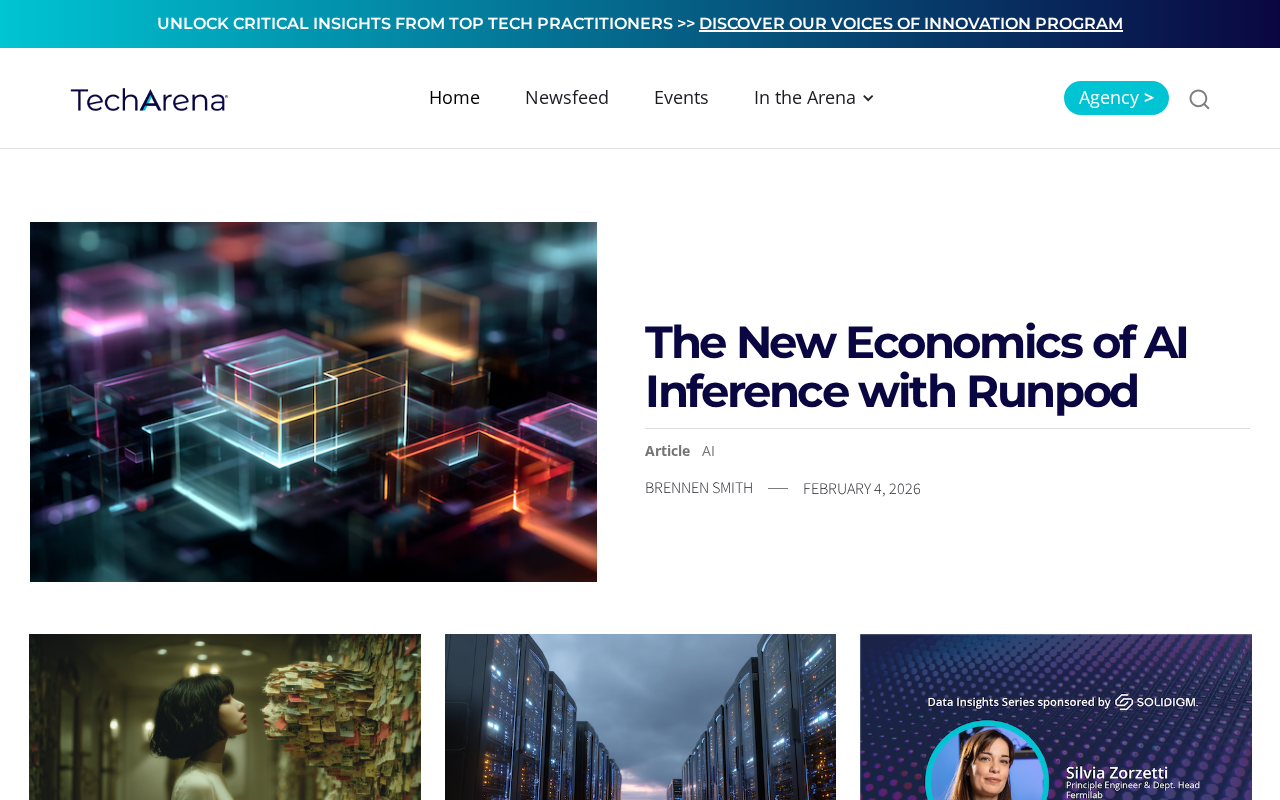Screen dimensions: 1280x800
Task: Go to the Home menu item
Action: point(454,98)
